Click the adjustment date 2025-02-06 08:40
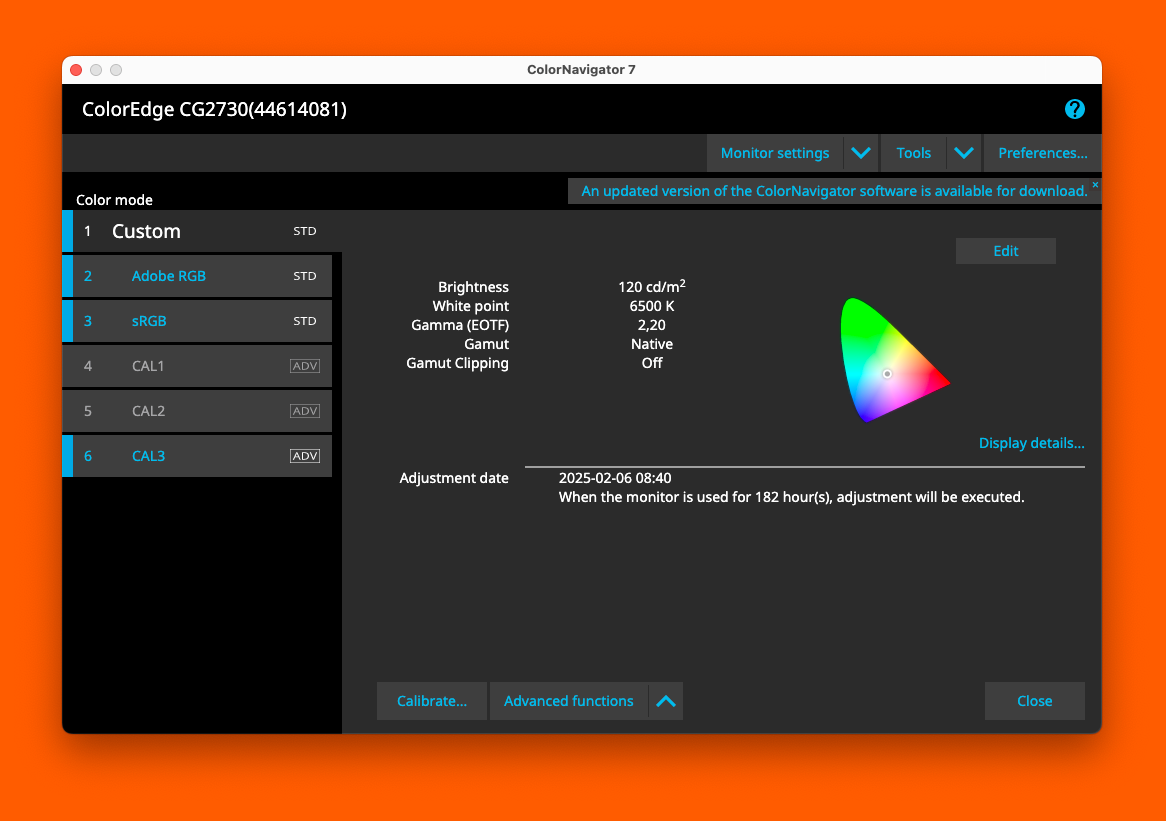Viewport: 1166px width, 821px height. [615, 478]
